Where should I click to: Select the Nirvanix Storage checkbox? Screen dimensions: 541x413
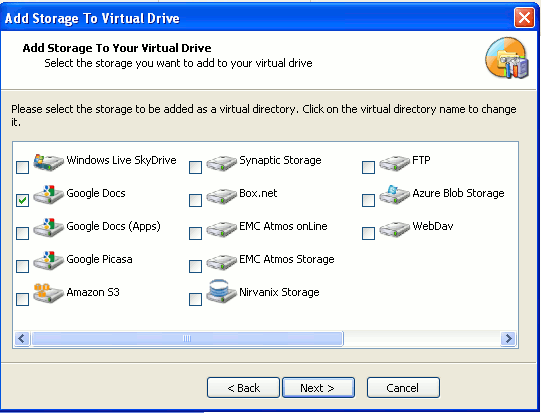[x=196, y=299]
